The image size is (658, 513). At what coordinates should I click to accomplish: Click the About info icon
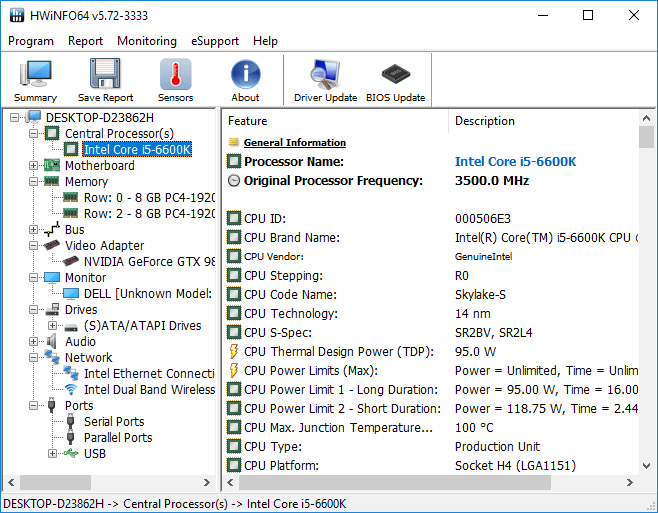(245, 74)
